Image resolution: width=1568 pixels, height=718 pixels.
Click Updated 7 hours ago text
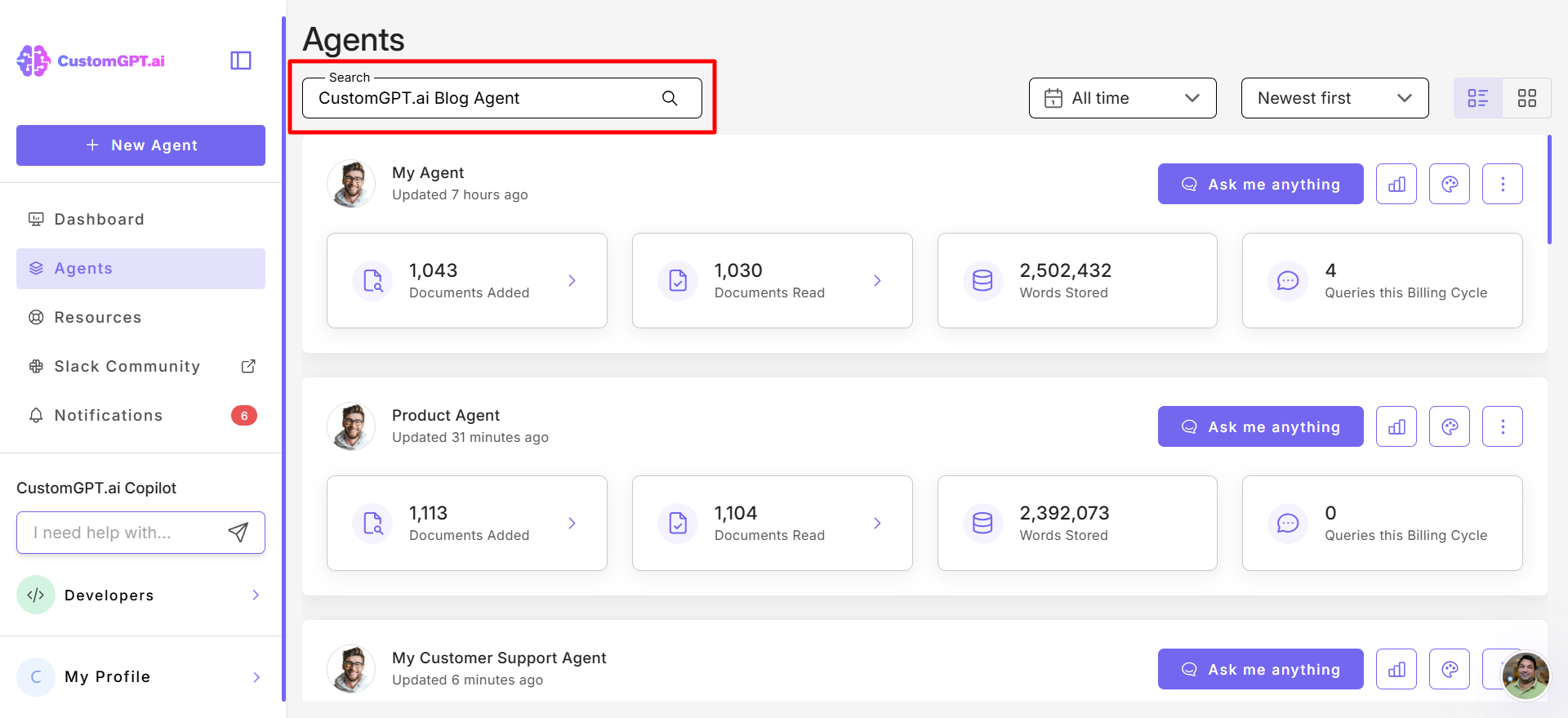[460, 194]
